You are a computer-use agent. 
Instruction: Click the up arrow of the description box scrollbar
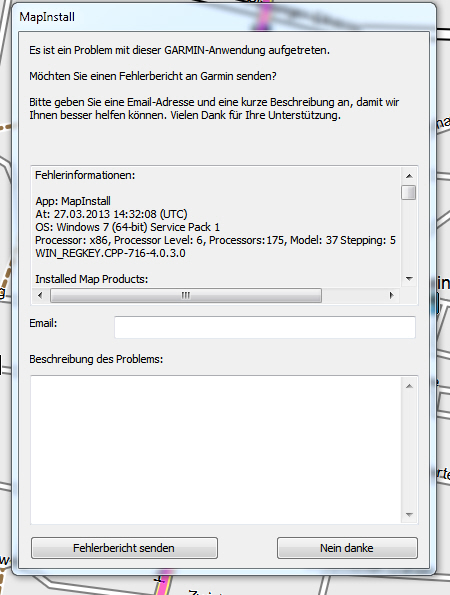click(409, 386)
